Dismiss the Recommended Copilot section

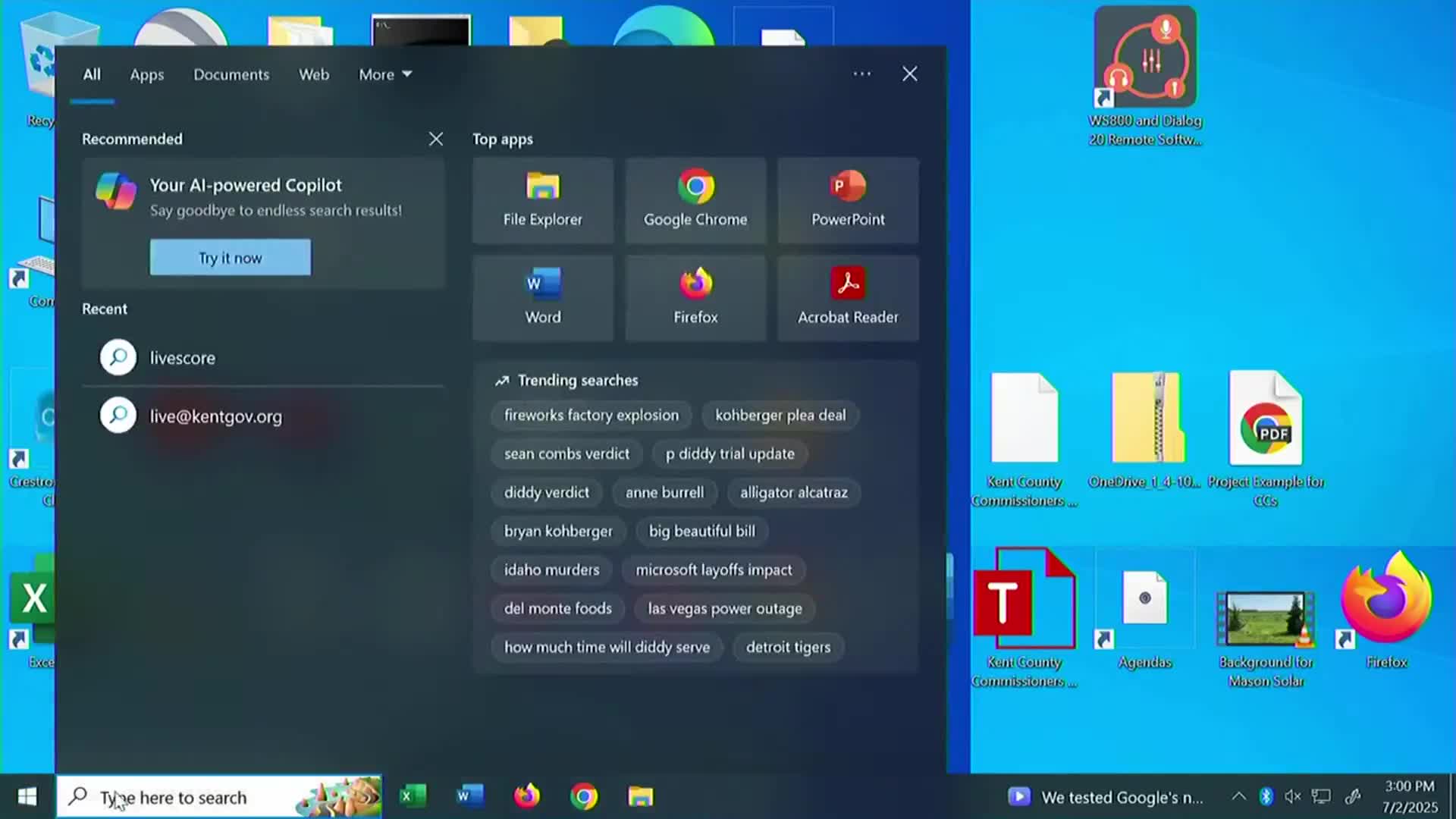pos(435,140)
